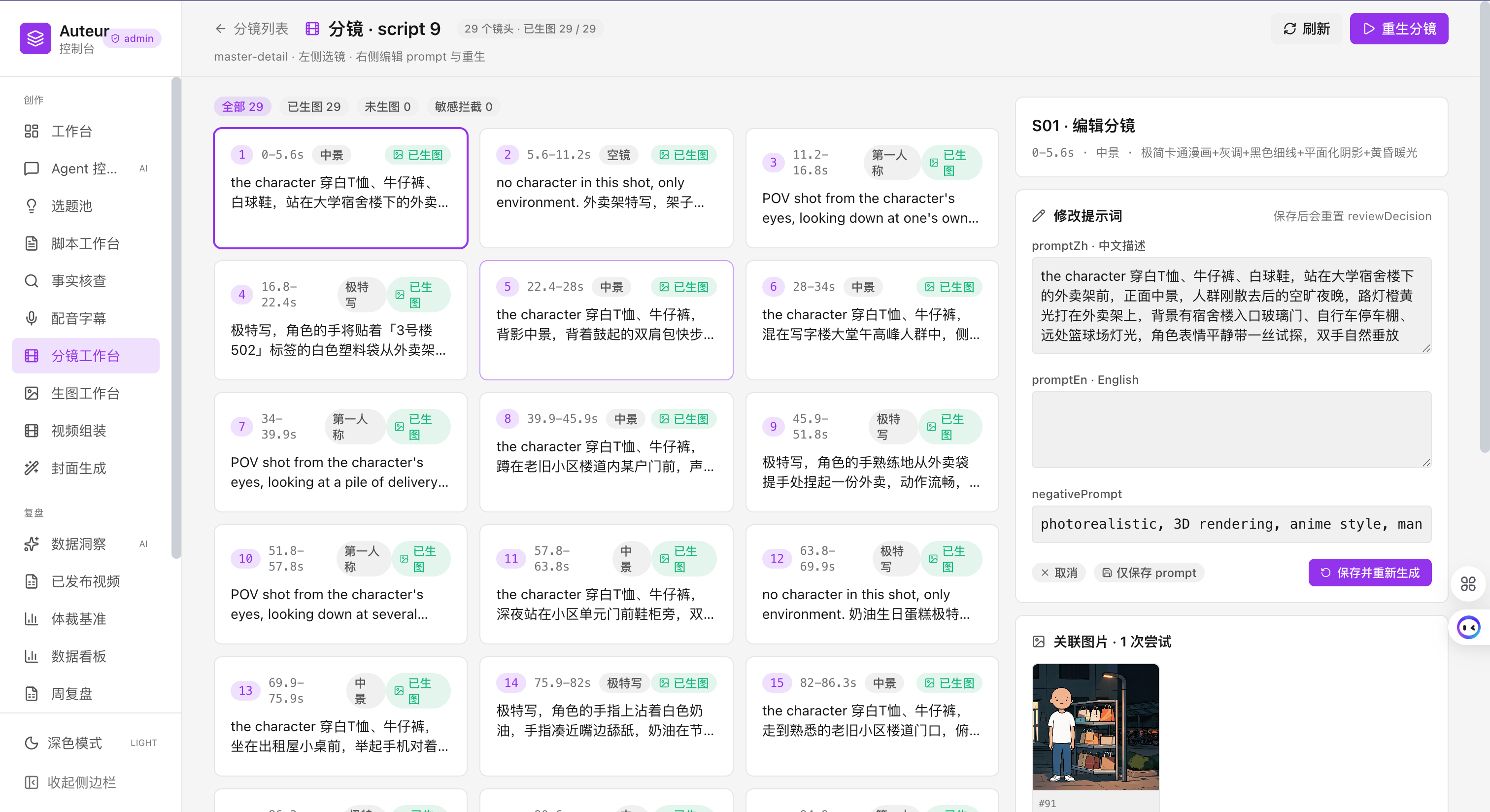Go back to 分镜列表

pyautogui.click(x=251, y=29)
